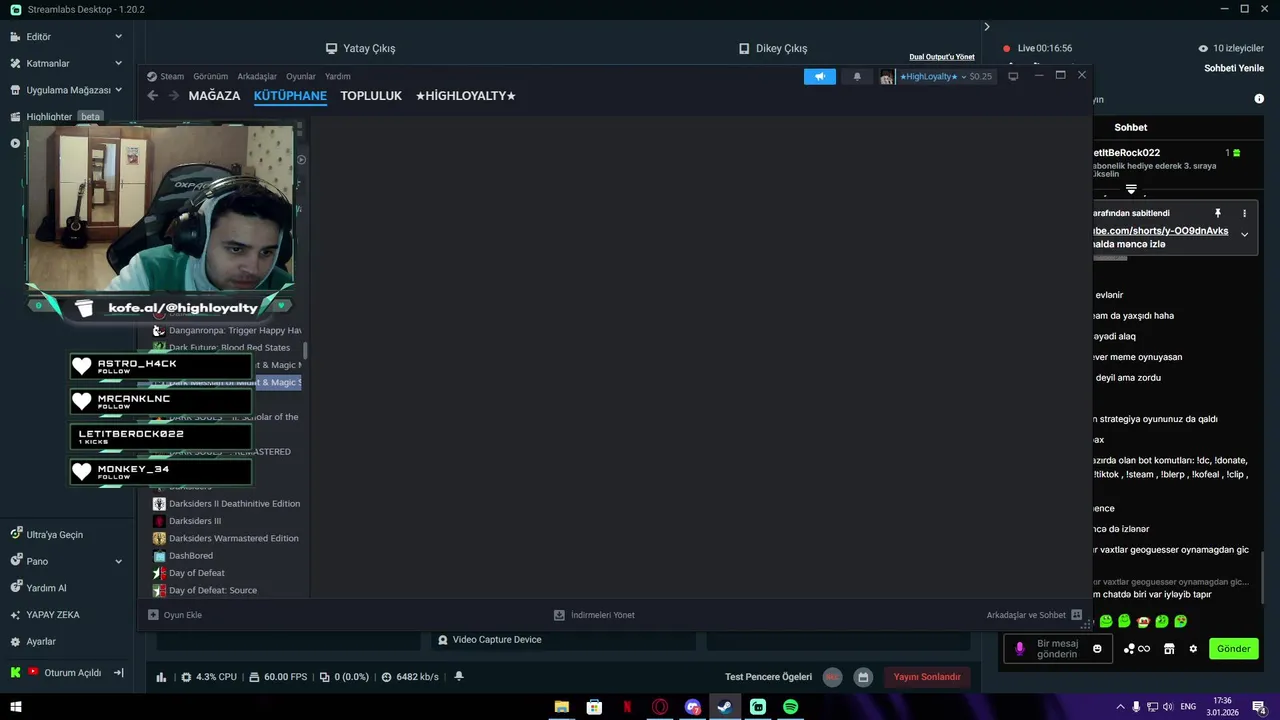The width and height of the screenshot is (1280, 720).
Task: Expand the Uygulama Mağazası sidebar menu
Action: click(118, 89)
